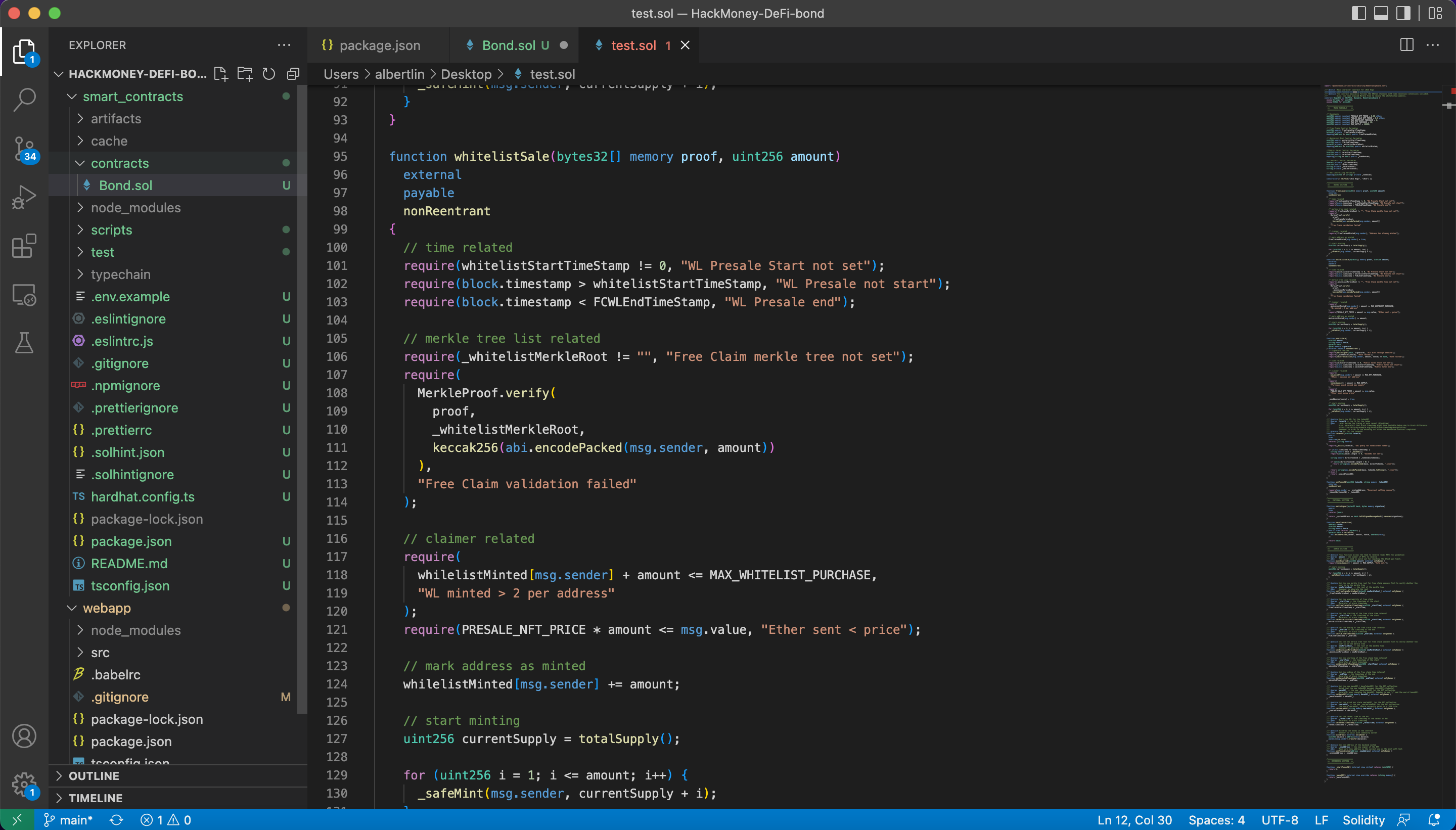This screenshot has height=830, width=1456.
Task: Change end of line sequence LF
Action: pyautogui.click(x=1322, y=820)
